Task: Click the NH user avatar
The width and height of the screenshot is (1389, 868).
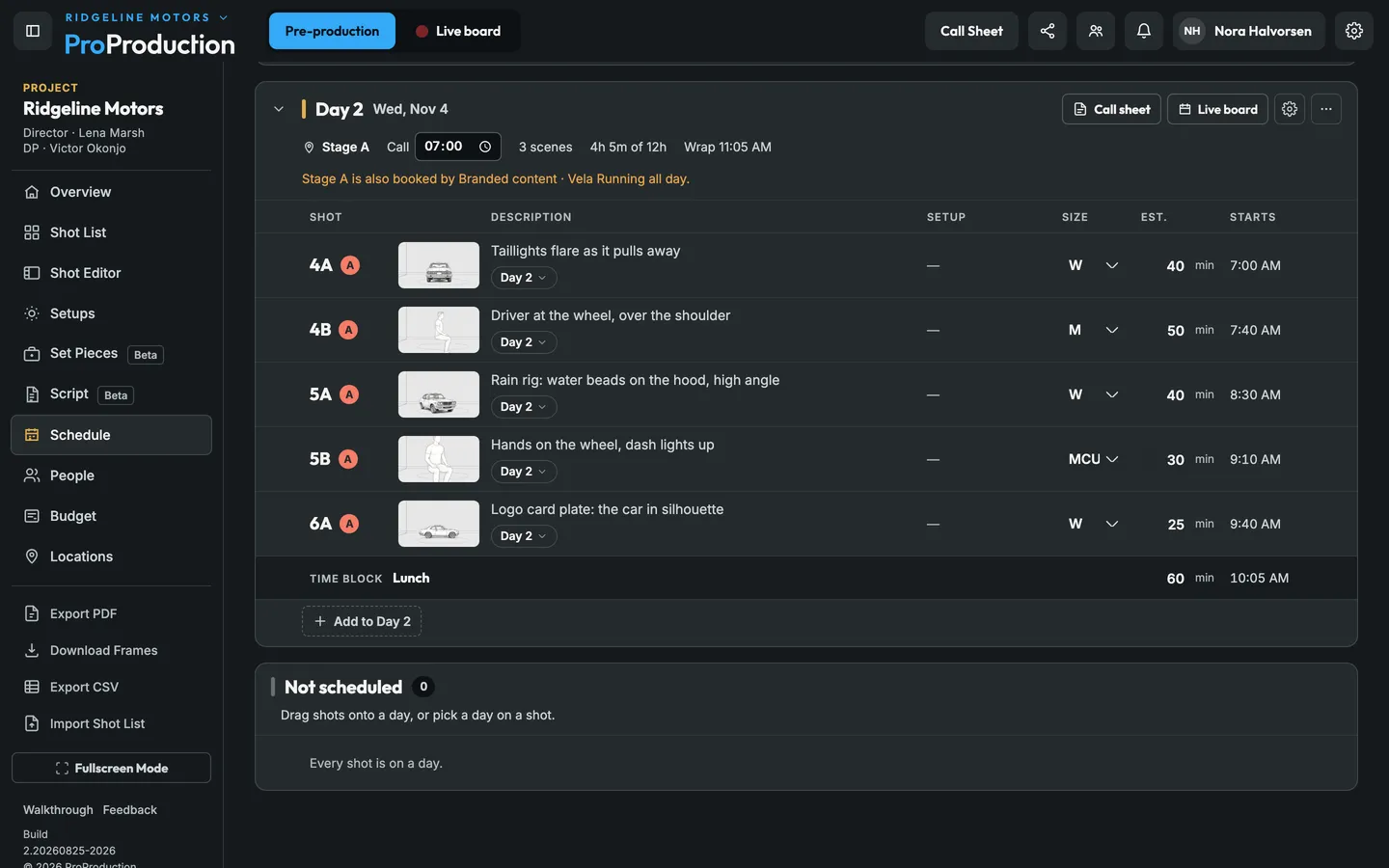Action: [x=1192, y=31]
